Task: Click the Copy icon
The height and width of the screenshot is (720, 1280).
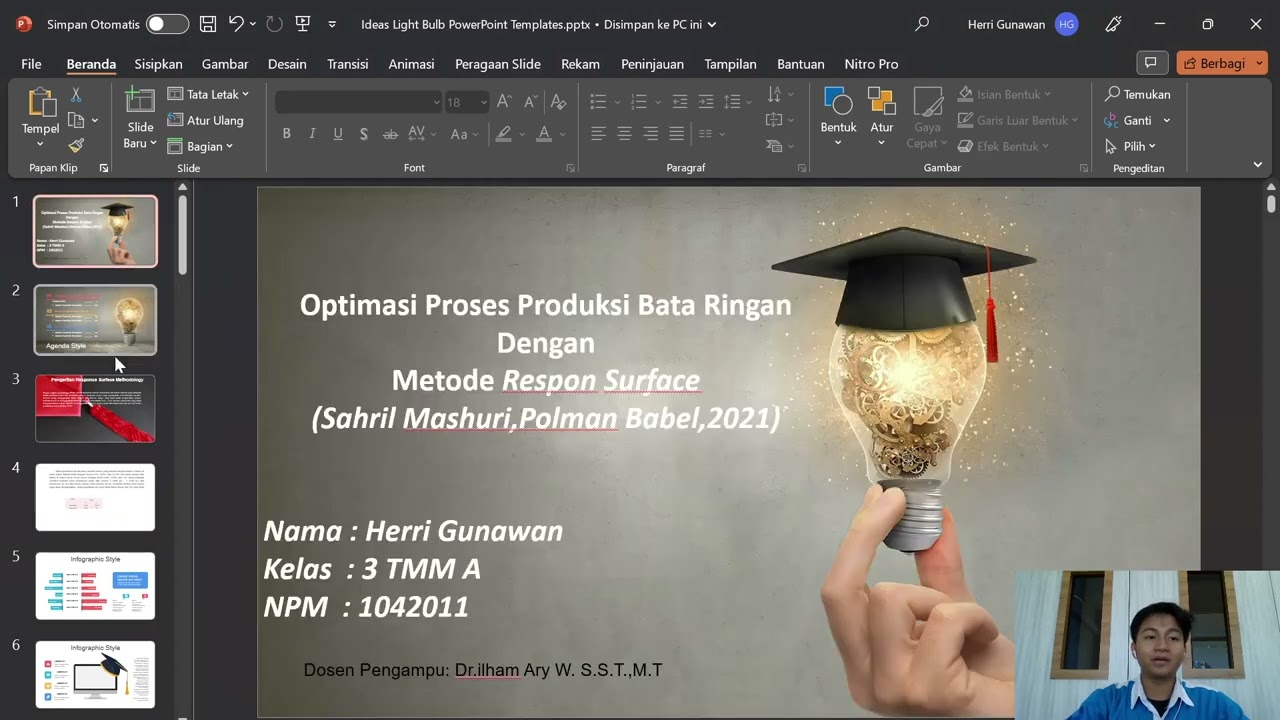Action: point(76,120)
